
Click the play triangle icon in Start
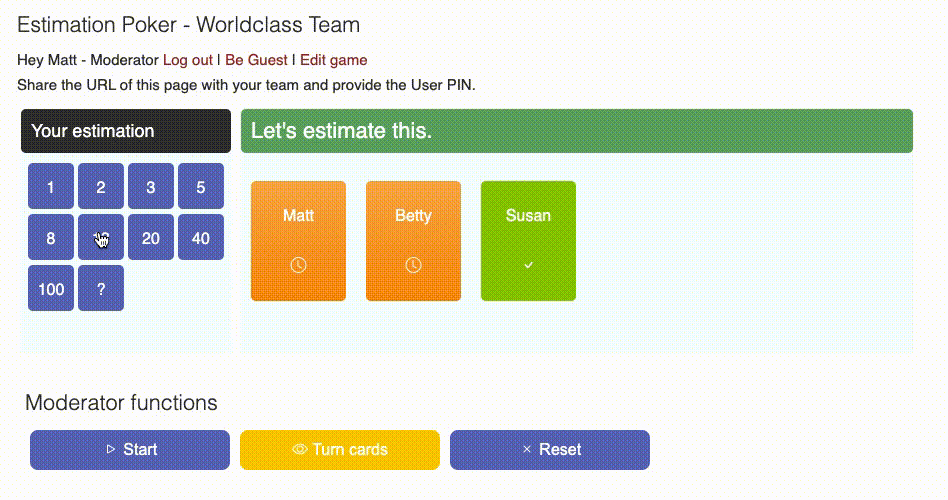(110, 450)
